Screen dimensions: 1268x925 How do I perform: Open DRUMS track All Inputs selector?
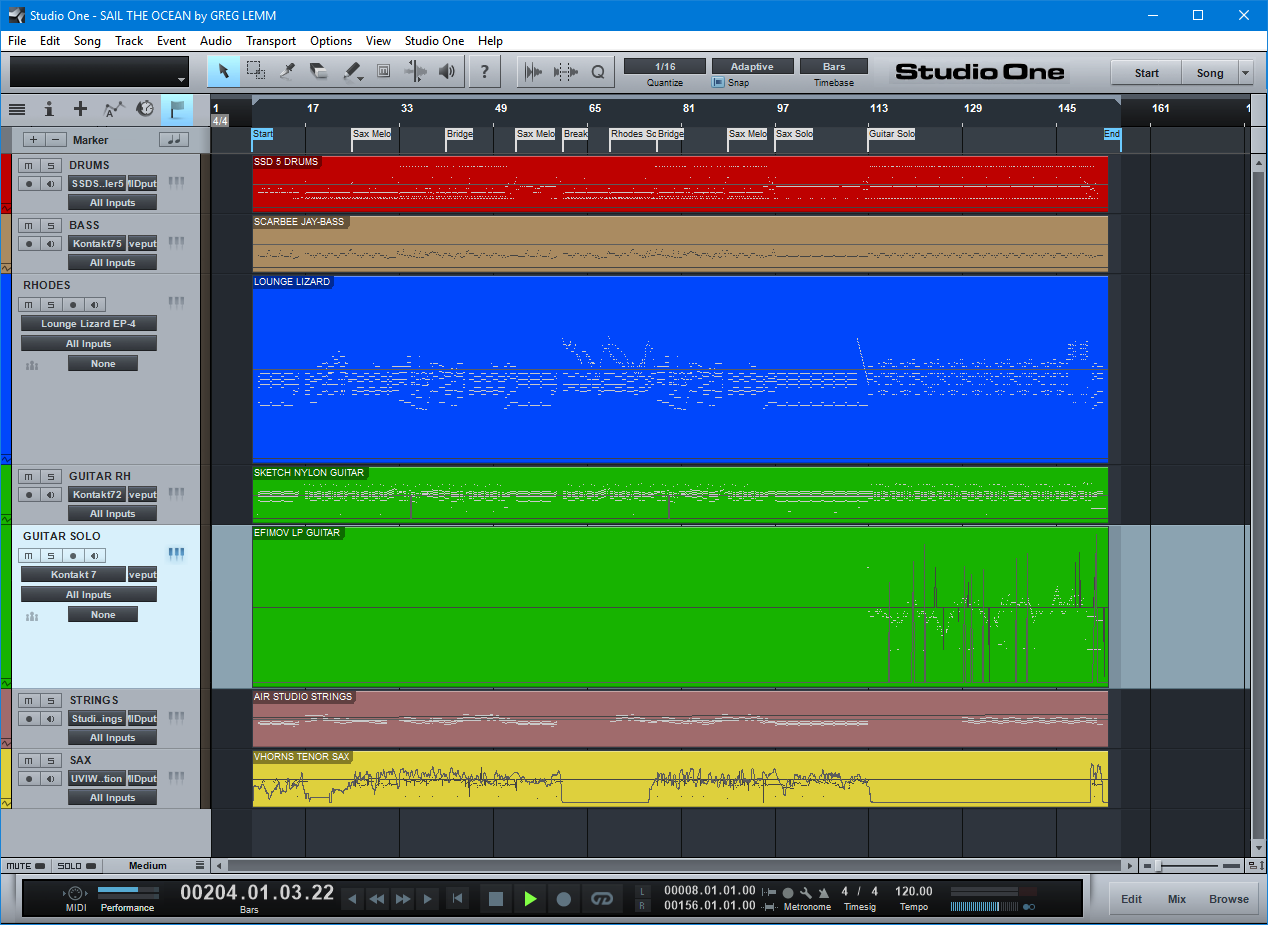click(x=112, y=203)
